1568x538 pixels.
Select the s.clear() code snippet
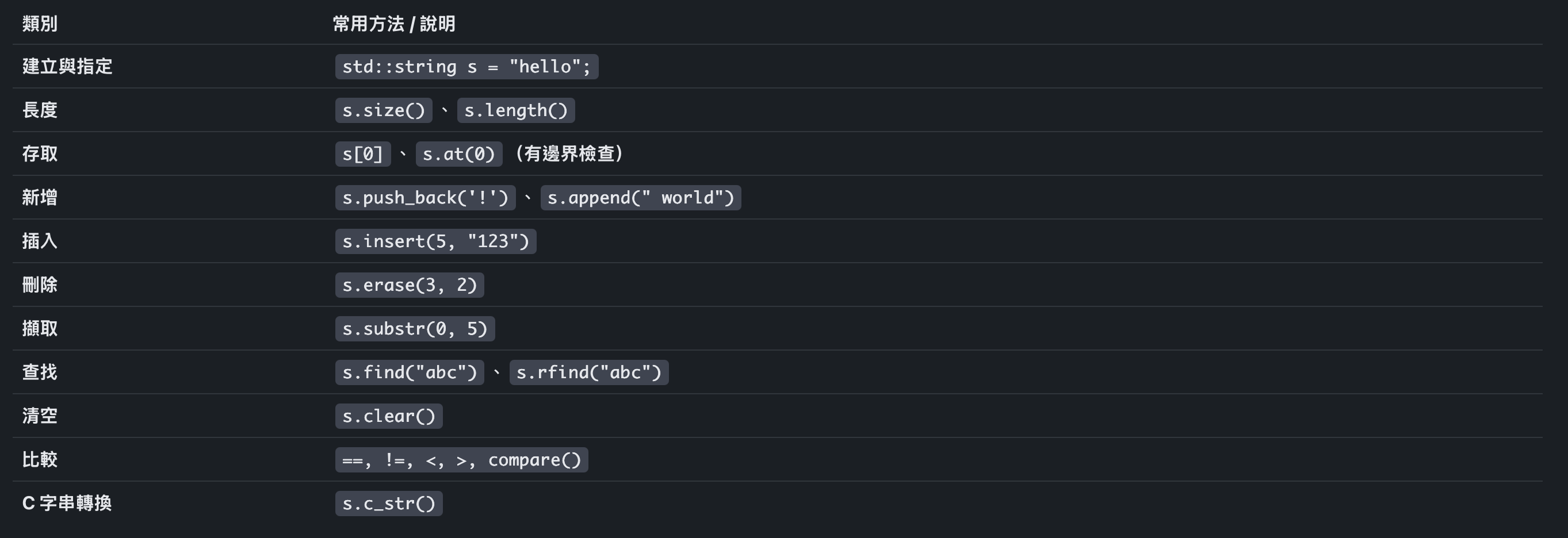(388, 416)
